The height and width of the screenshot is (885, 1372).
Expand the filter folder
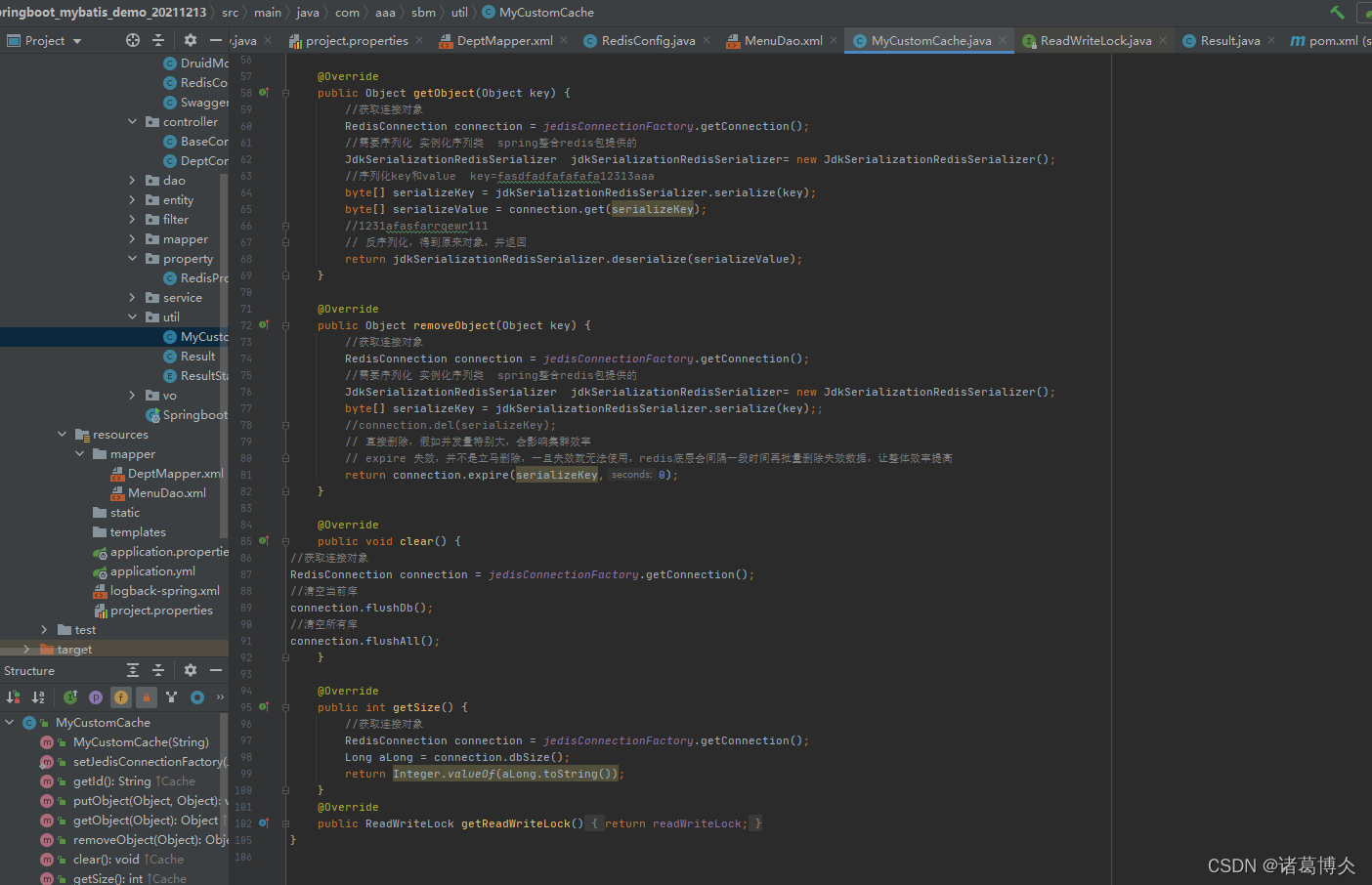coord(133,219)
